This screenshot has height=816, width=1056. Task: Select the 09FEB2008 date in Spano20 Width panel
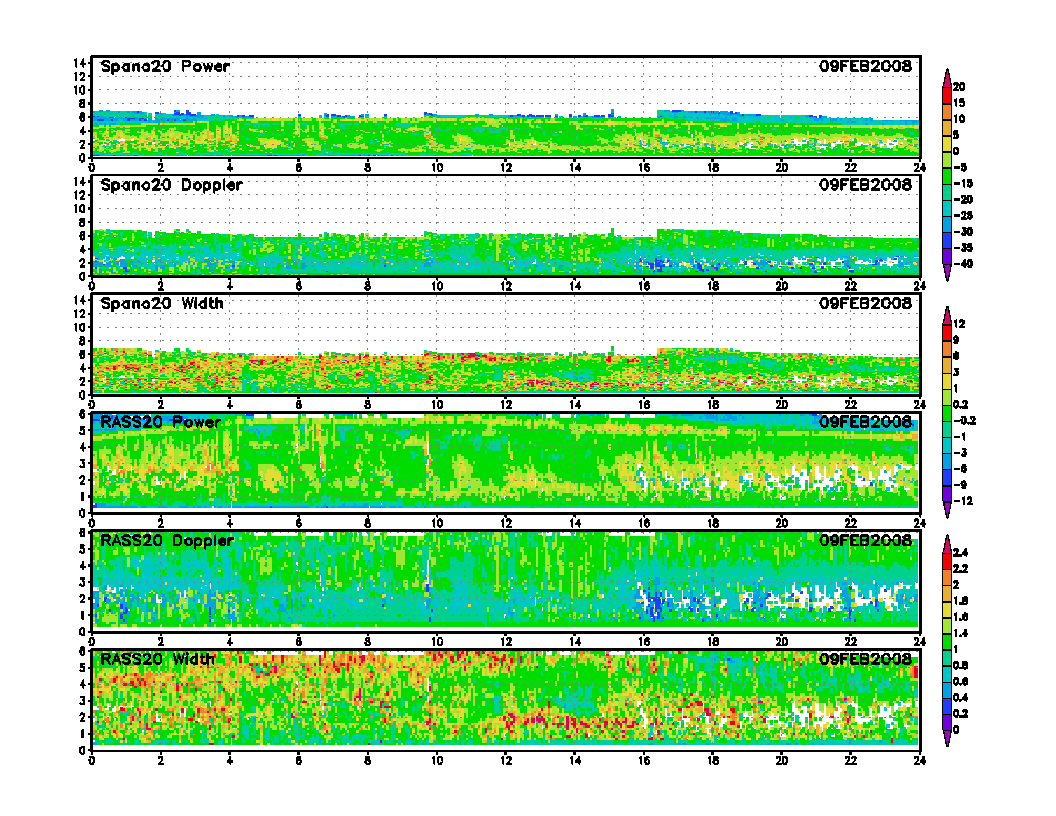pos(865,303)
